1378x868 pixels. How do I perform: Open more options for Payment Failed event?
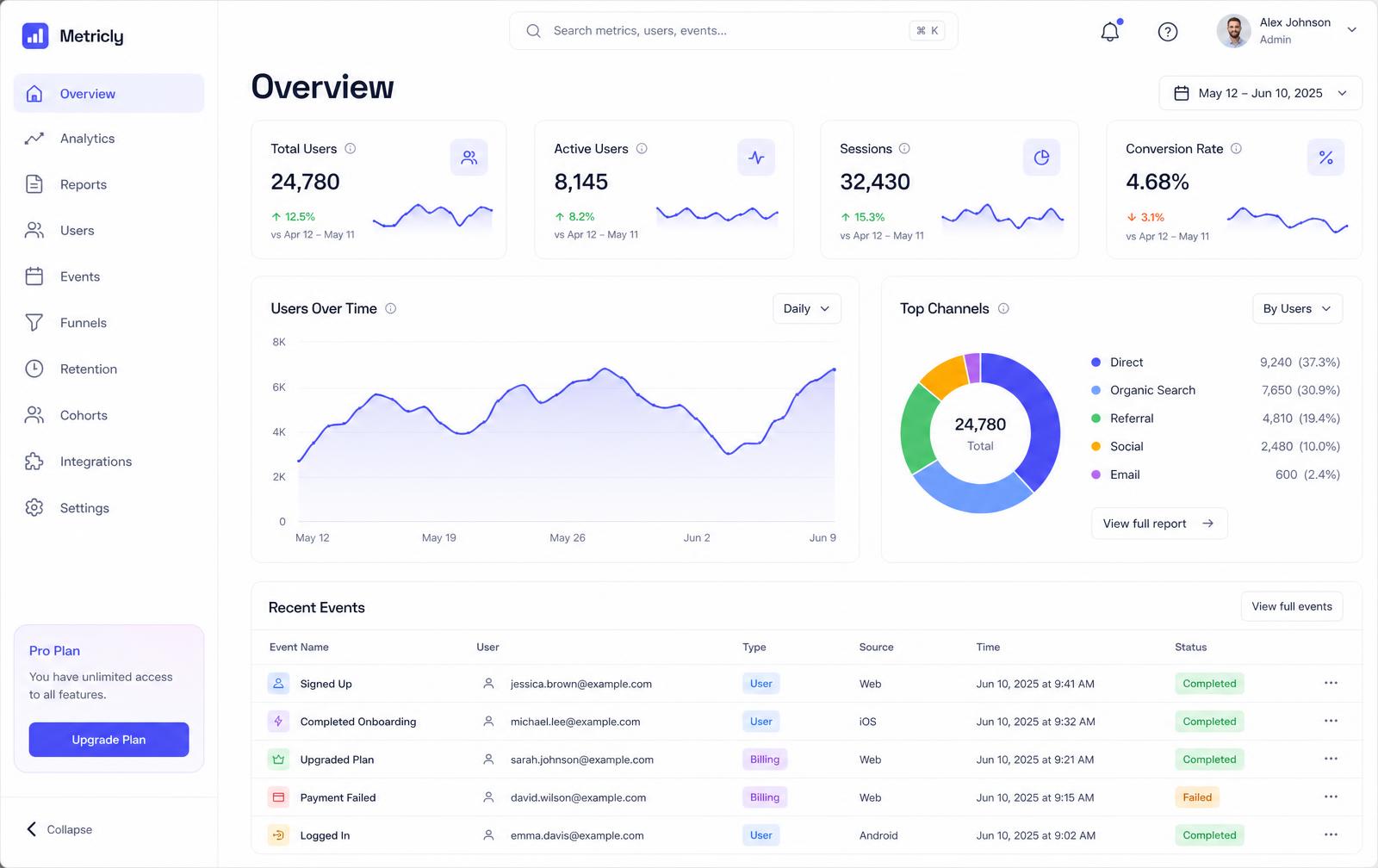click(1331, 797)
